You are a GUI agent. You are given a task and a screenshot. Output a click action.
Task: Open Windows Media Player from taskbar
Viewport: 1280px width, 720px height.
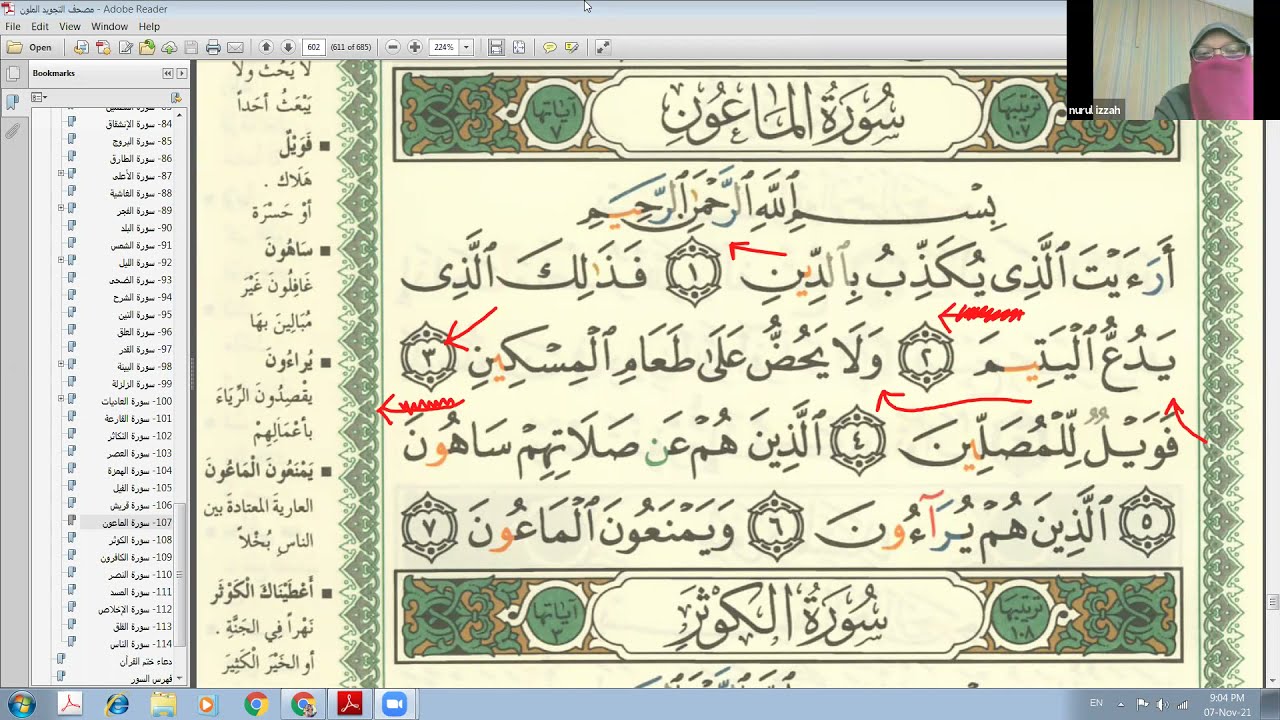(x=207, y=704)
